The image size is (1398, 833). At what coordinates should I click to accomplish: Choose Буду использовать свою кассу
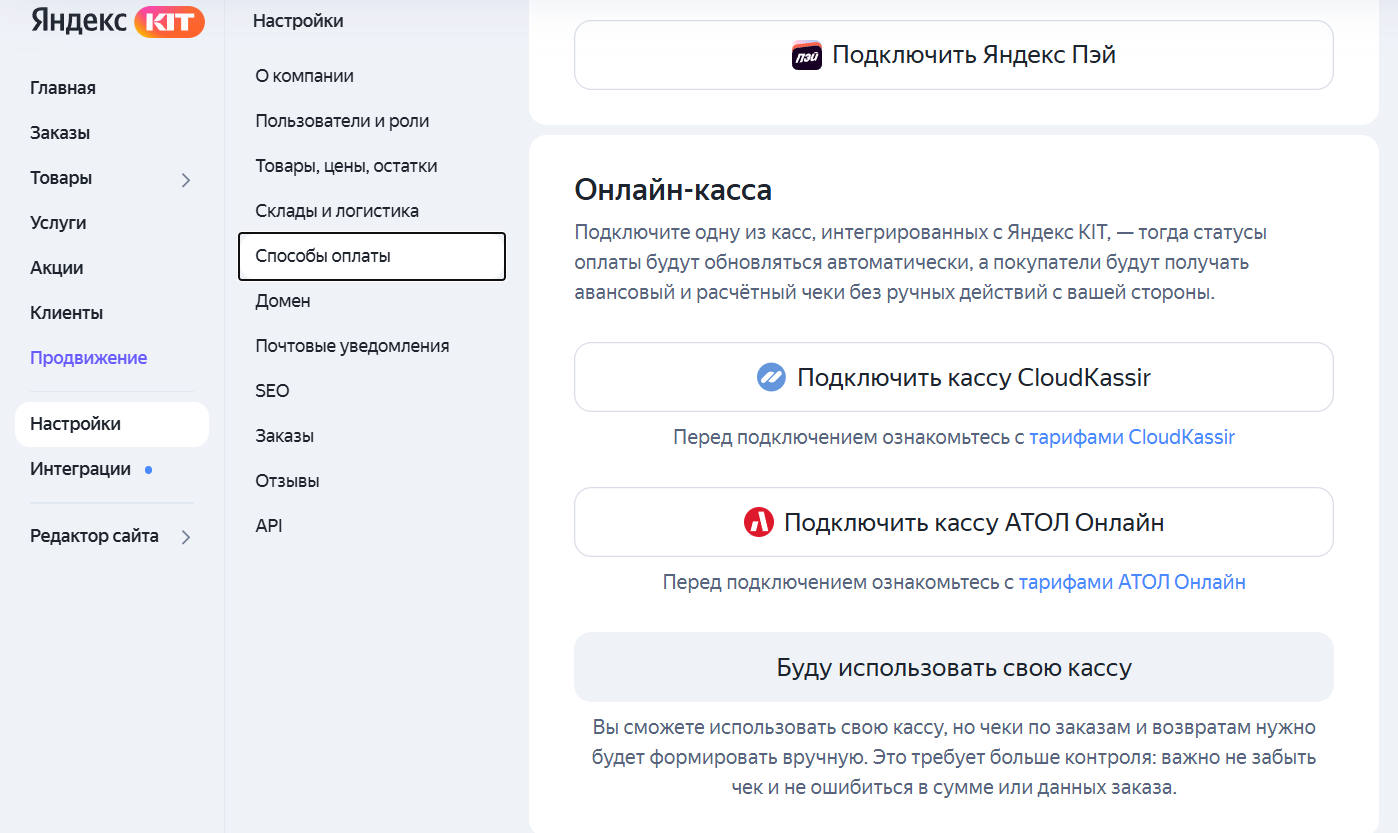954,667
